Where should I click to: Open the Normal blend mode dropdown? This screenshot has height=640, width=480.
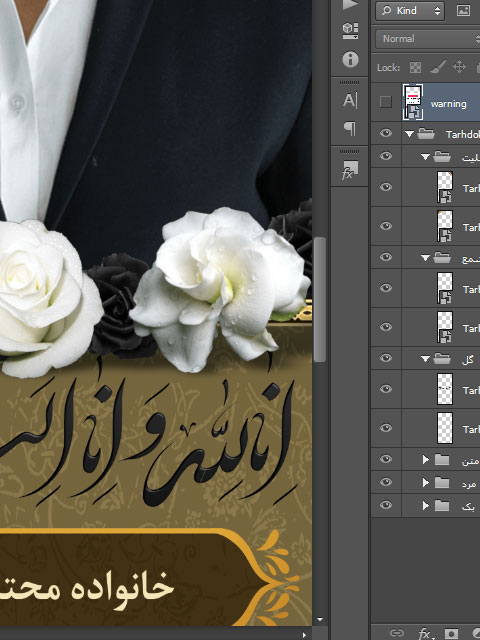427,39
